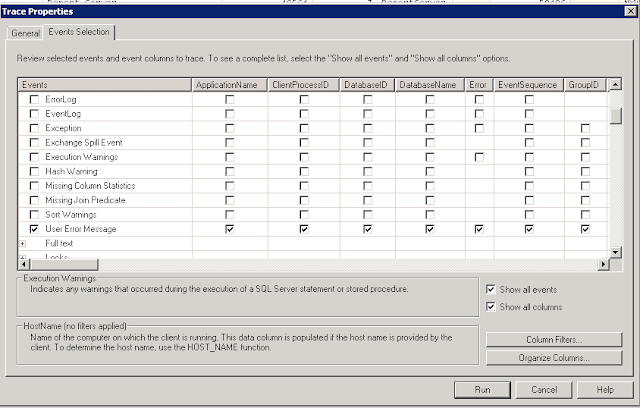The image size is (640, 408).
Task: Click the horizontal scrollbar left arrow
Action: click(24, 264)
